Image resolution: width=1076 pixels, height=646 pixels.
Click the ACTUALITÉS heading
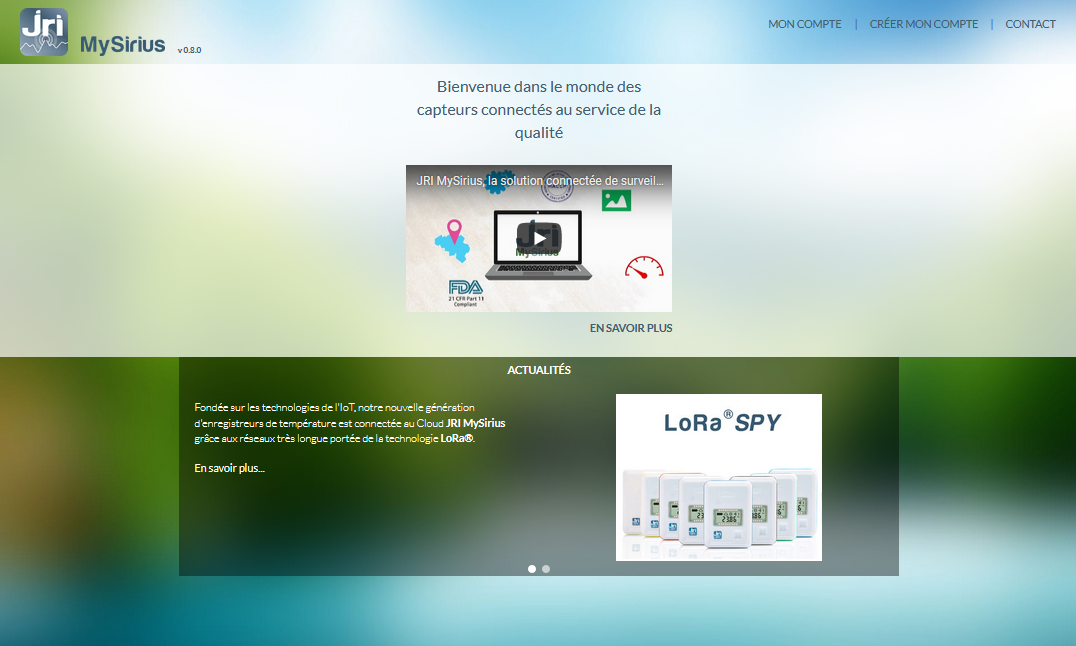(539, 370)
